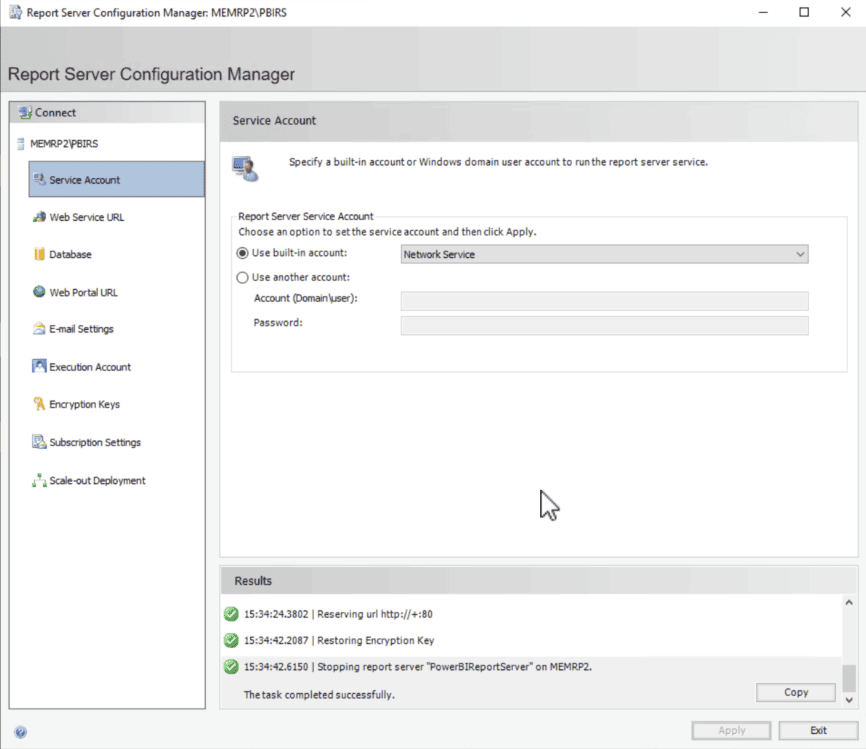Maximize the Configuration Manager window
Screen dimensions: 866x749
coord(804,12)
